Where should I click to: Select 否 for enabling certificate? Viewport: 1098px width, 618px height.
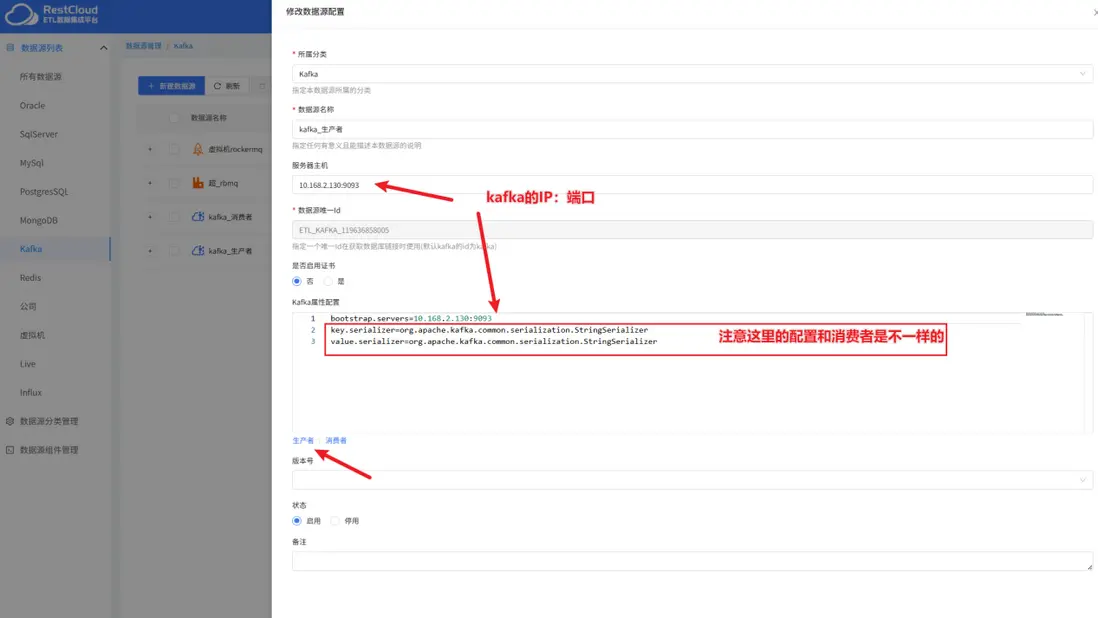coord(297,281)
